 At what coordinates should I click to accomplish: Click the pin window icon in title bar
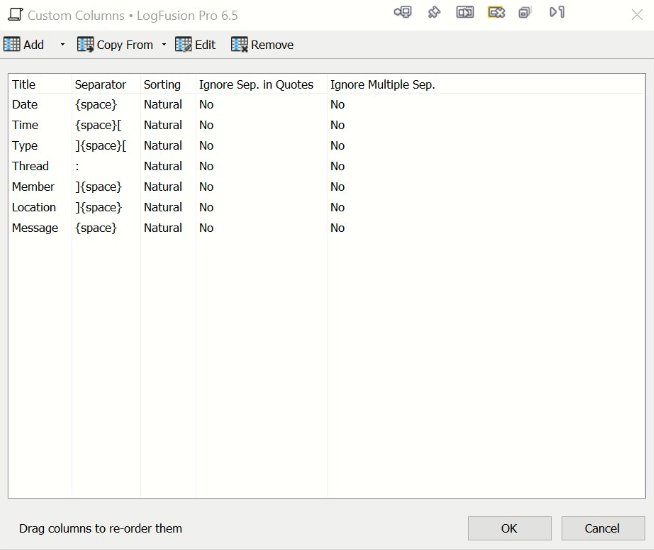(434, 13)
